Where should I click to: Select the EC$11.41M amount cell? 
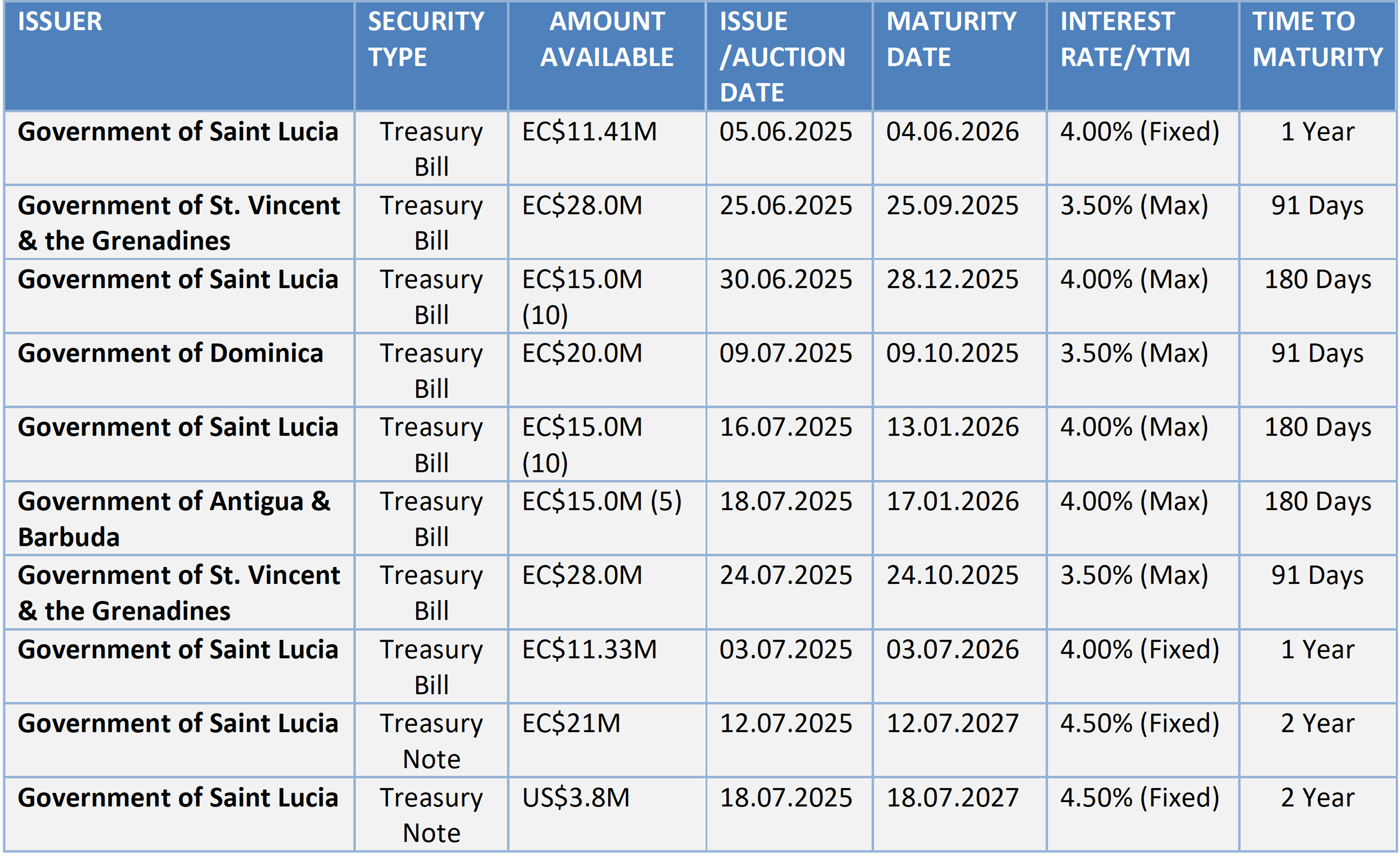[x=607, y=148]
